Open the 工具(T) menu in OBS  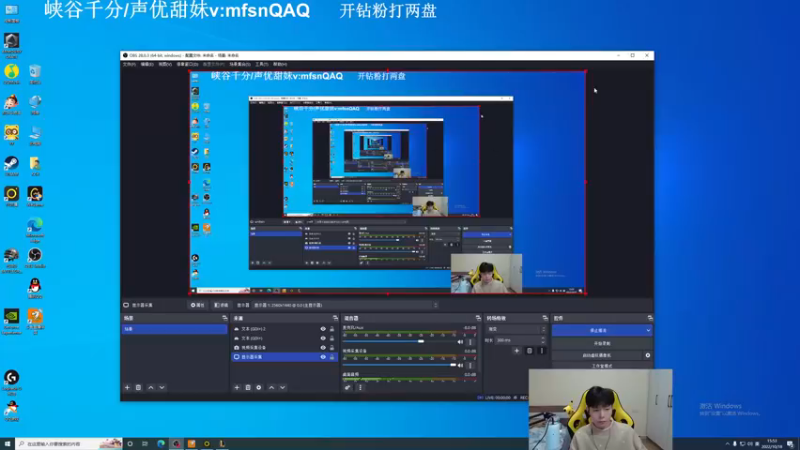tap(262, 64)
